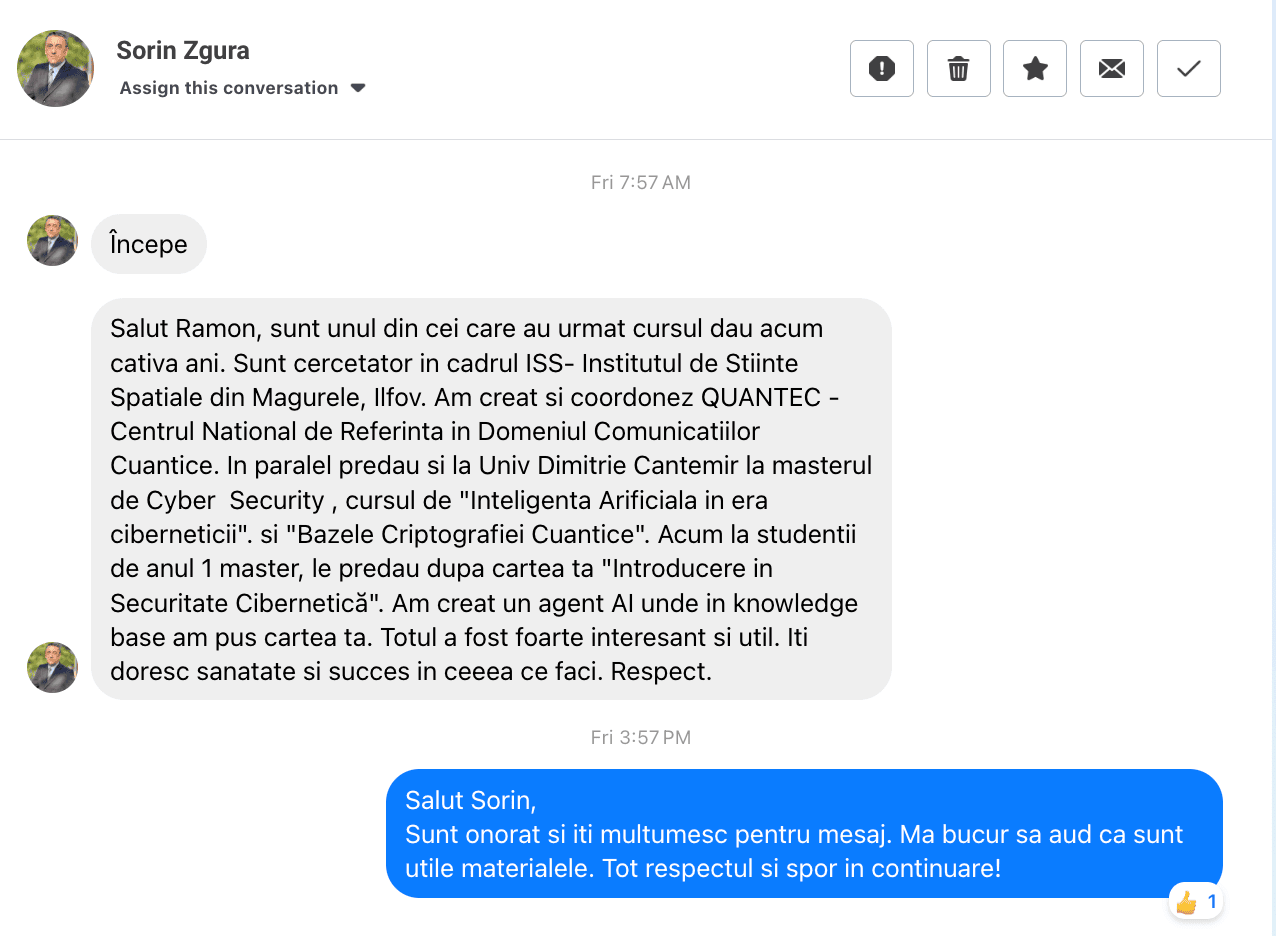The width and height of the screenshot is (1276, 936).
Task: Flag this conversation as spam
Action: [x=881, y=68]
